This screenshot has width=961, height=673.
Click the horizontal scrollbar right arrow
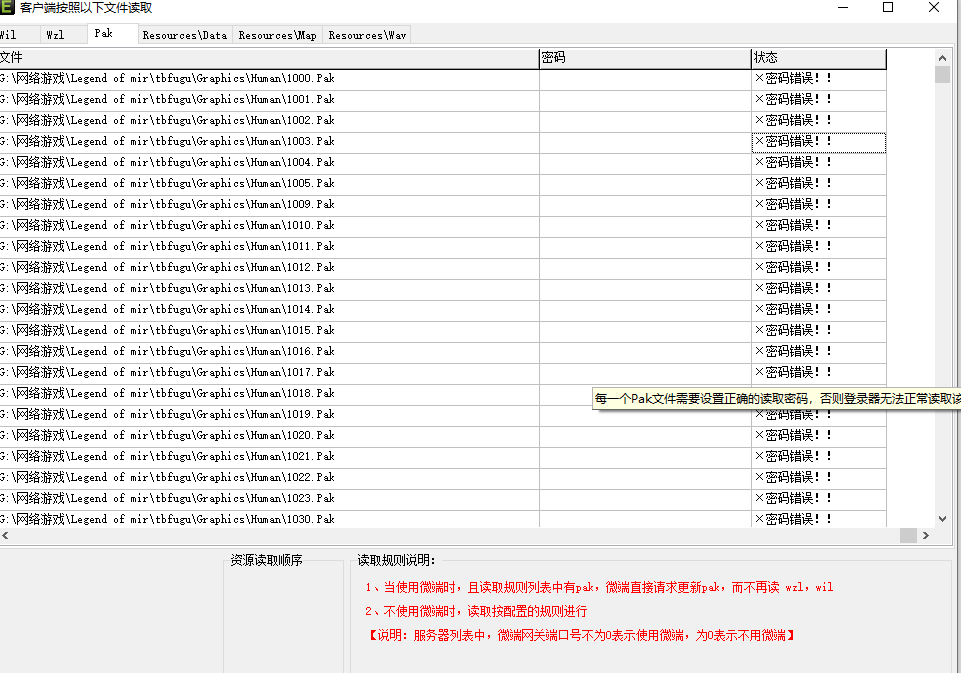[x=925, y=536]
